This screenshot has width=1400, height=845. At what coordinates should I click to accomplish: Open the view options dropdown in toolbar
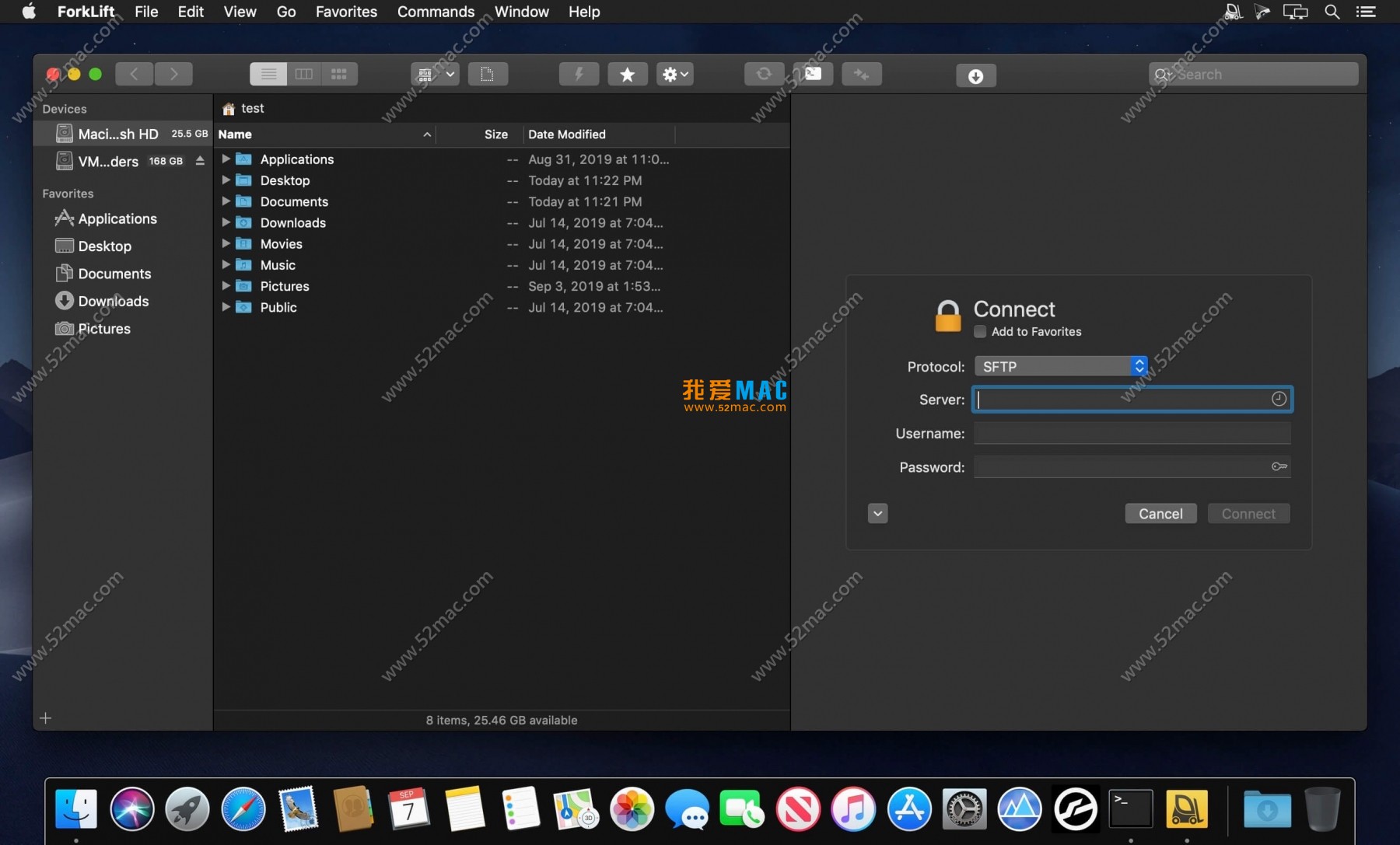click(435, 74)
